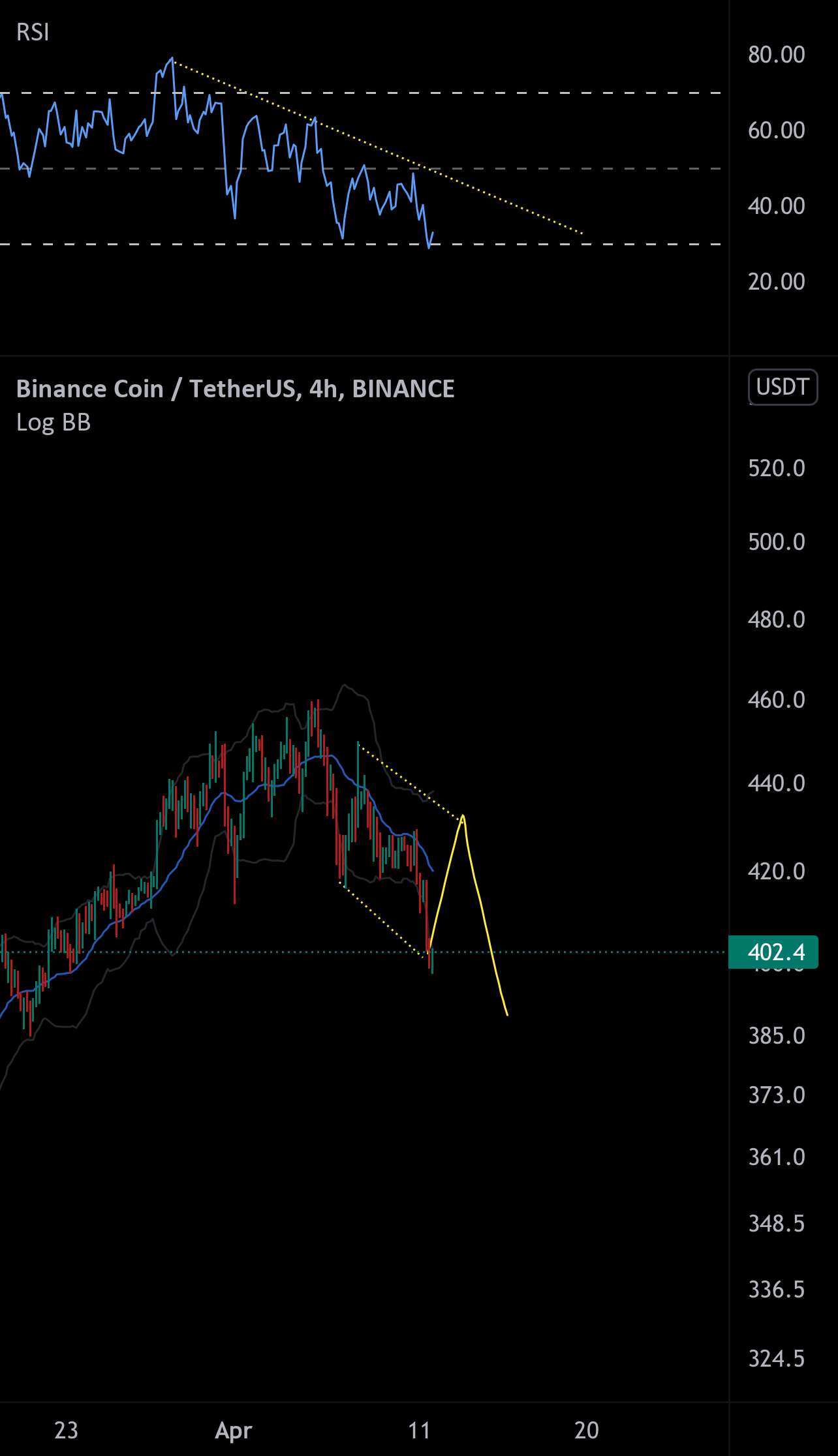Click the 460.0 price axis label
This screenshot has width=838, height=1456.
777,700
